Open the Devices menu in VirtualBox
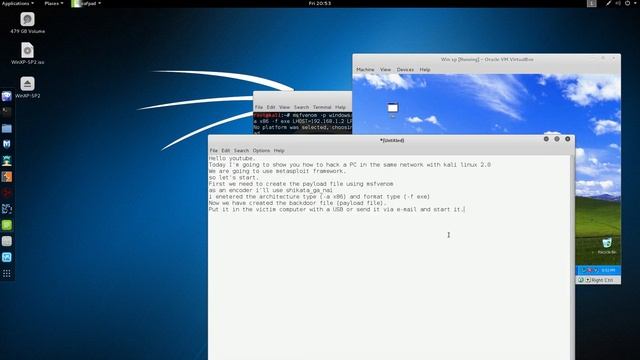The width and height of the screenshot is (640, 360). click(405, 70)
